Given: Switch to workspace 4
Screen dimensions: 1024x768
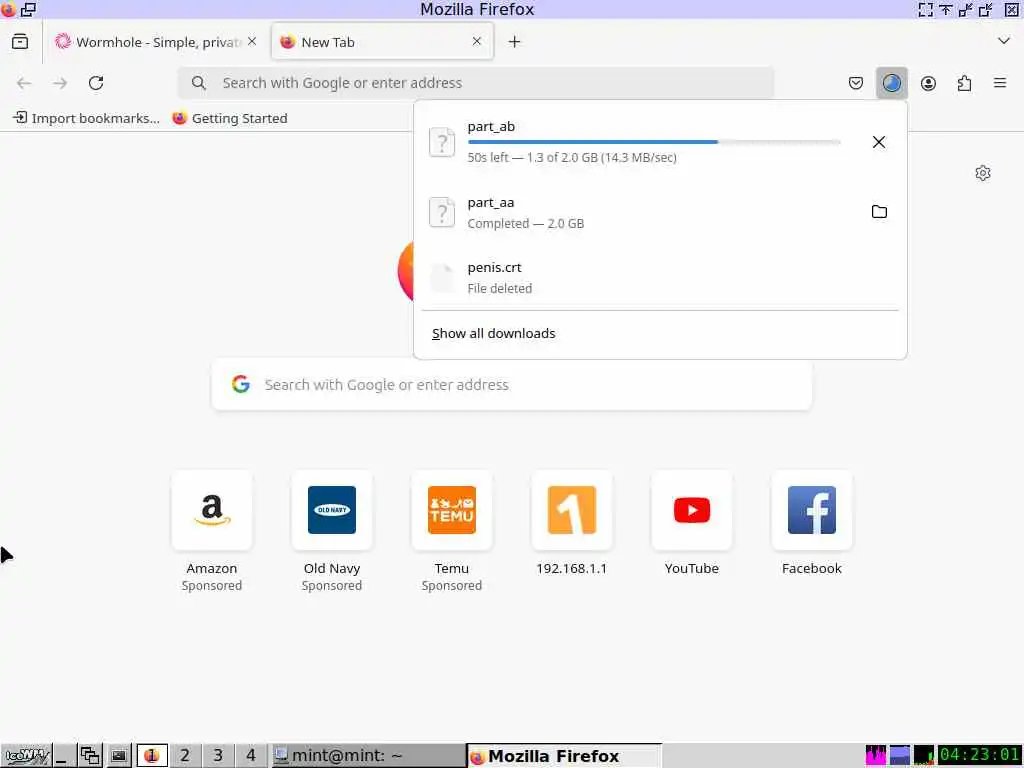Looking at the screenshot, I should [x=251, y=756].
